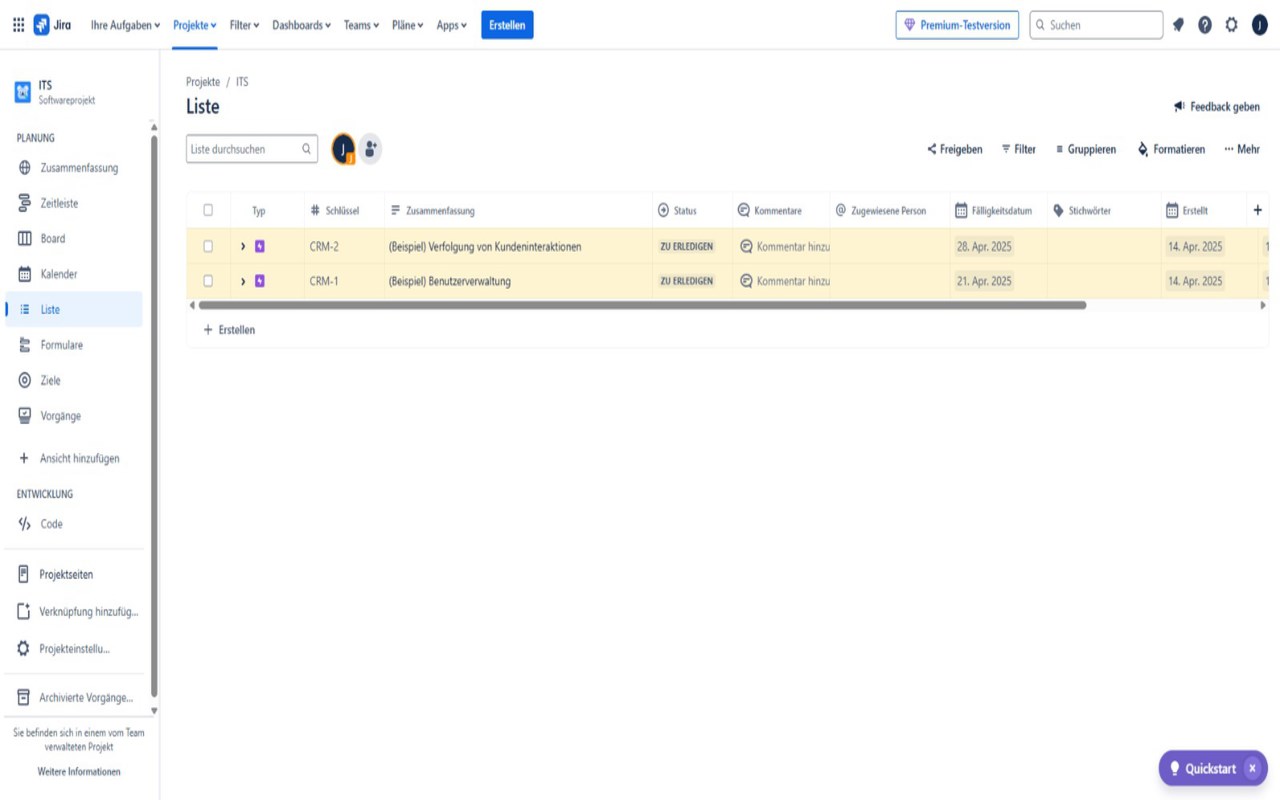
Task: Click the Feedback geben megaphone button
Action: click(1217, 107)
